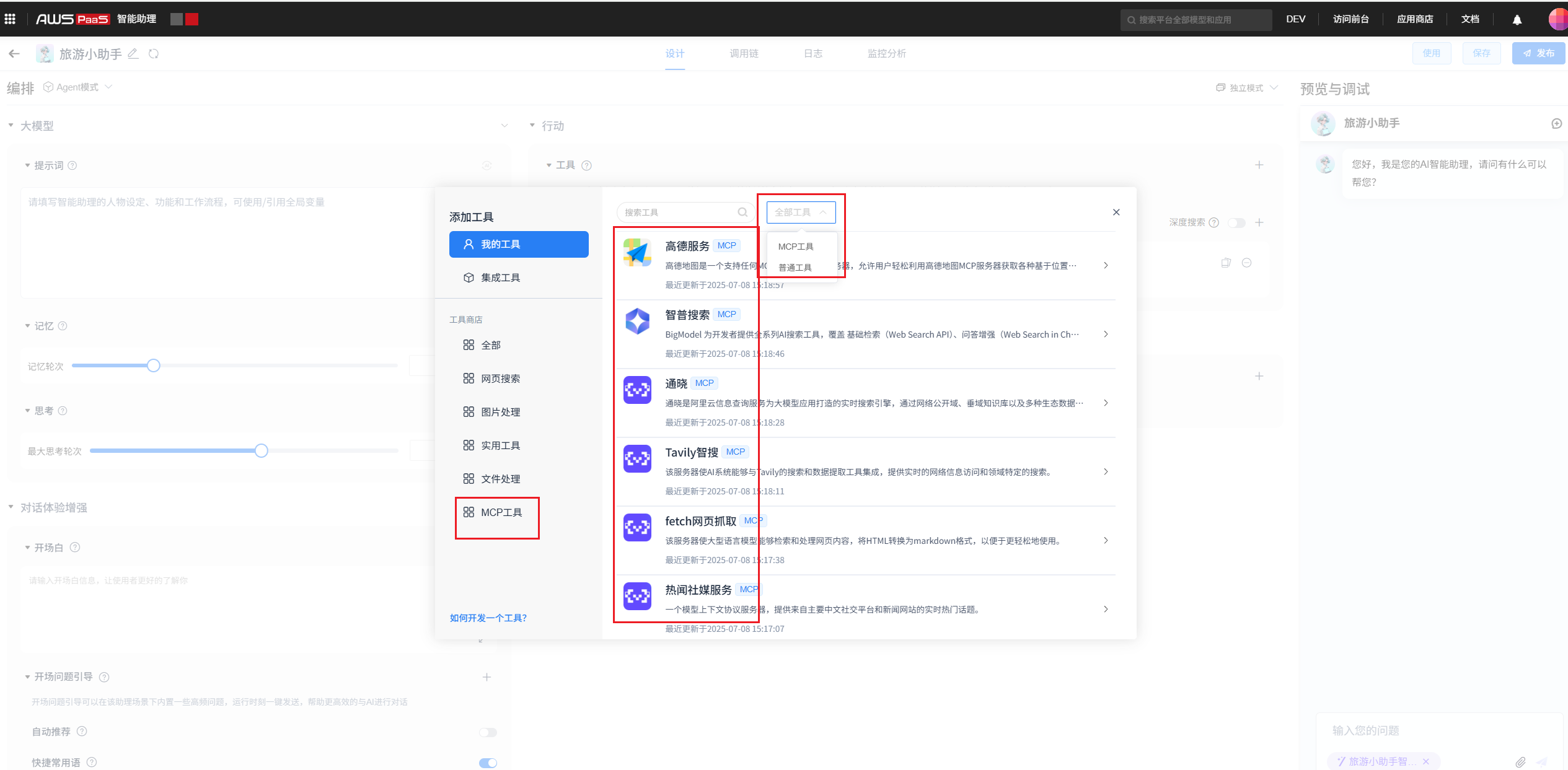The image size is (1568, 770).
Task: Collapse the 大模型 section
Action: click(x=11, y=126)
